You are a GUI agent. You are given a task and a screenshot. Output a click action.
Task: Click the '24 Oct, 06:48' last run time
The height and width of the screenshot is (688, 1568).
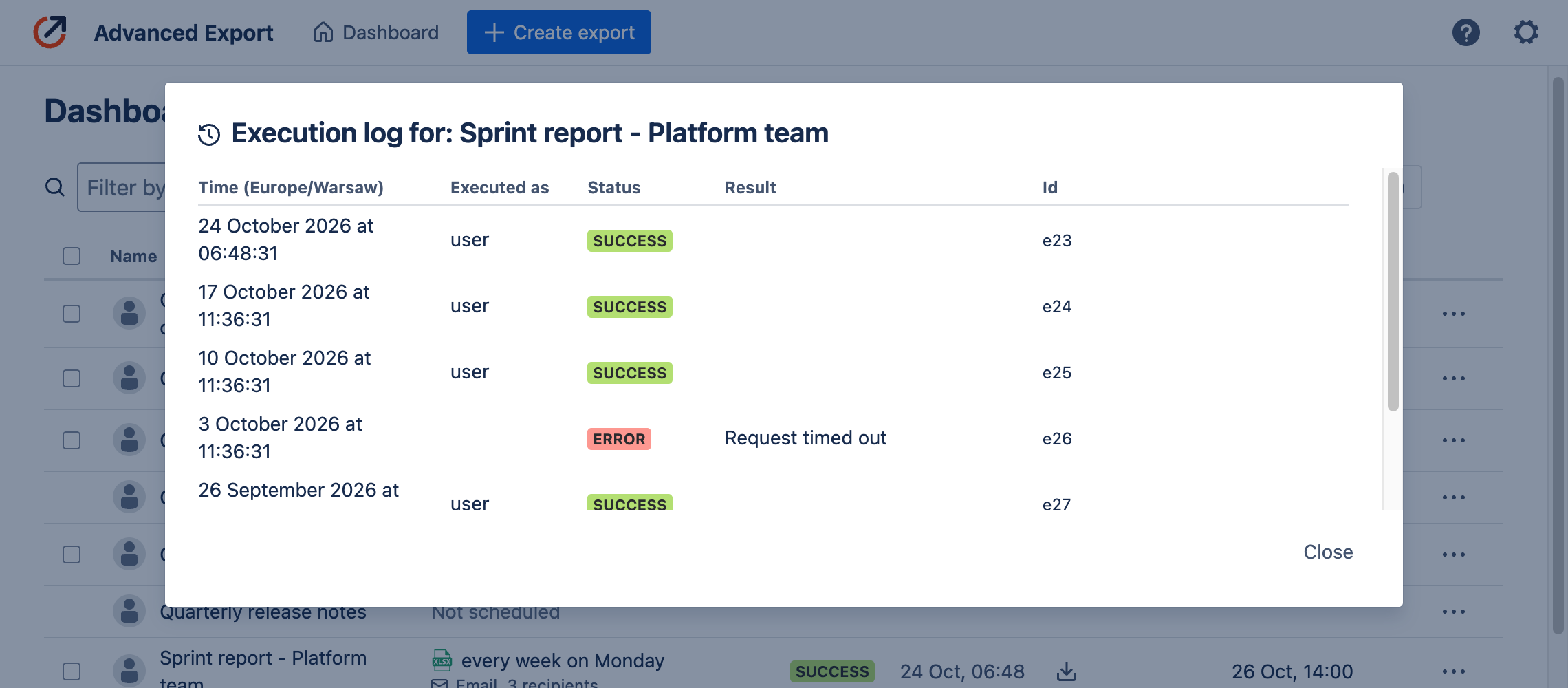(x=962, y=671)
